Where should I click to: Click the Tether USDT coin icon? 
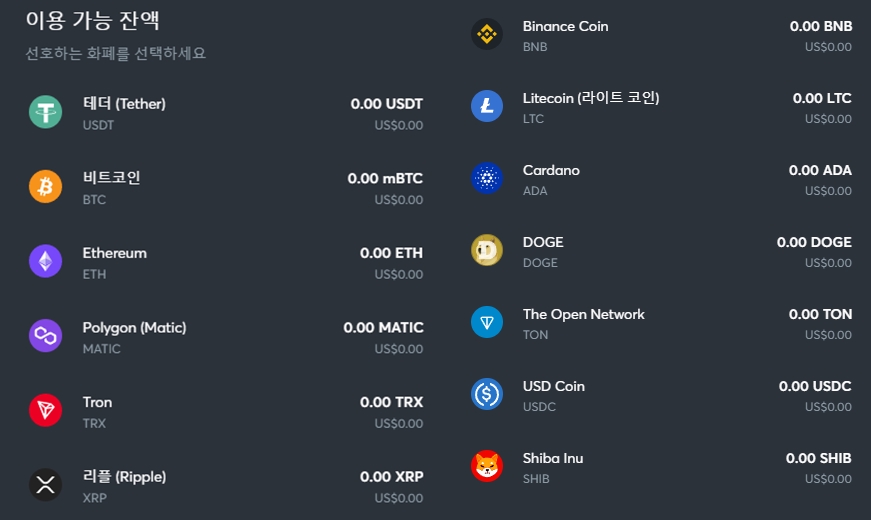tap(46, 112)
